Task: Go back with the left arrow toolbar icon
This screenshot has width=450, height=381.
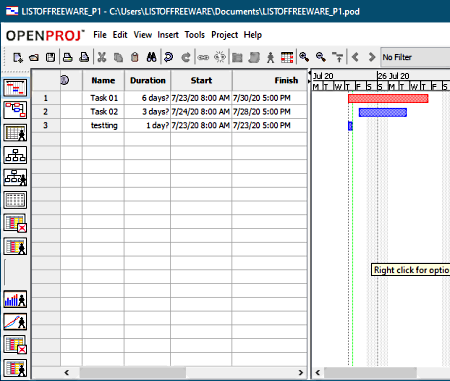Action: click(355, 57)
